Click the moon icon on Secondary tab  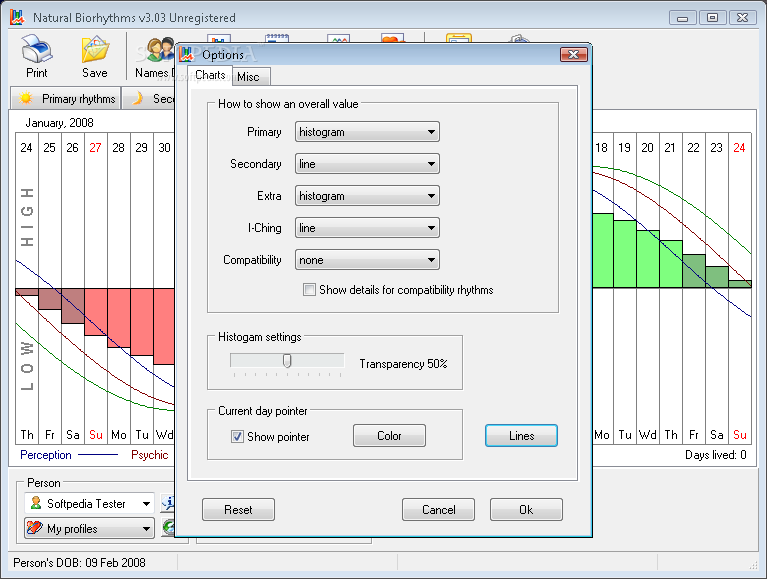[x=137, y=98]
